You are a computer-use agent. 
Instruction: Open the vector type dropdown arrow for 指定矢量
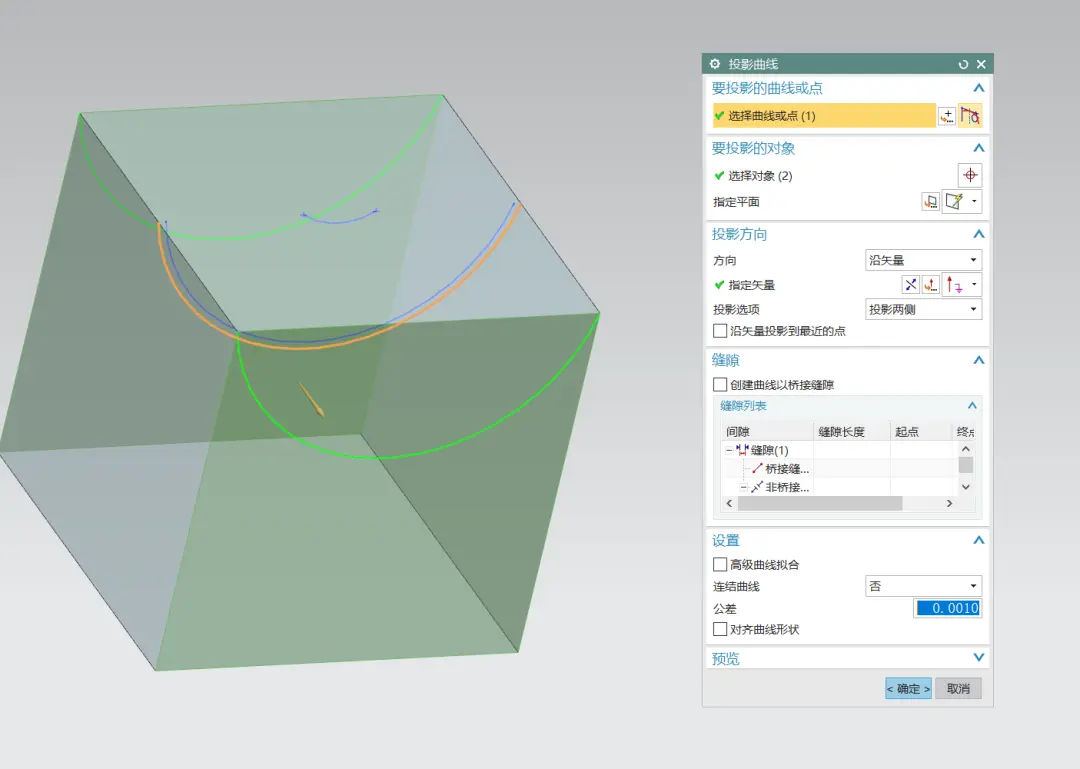pos(974,285)
